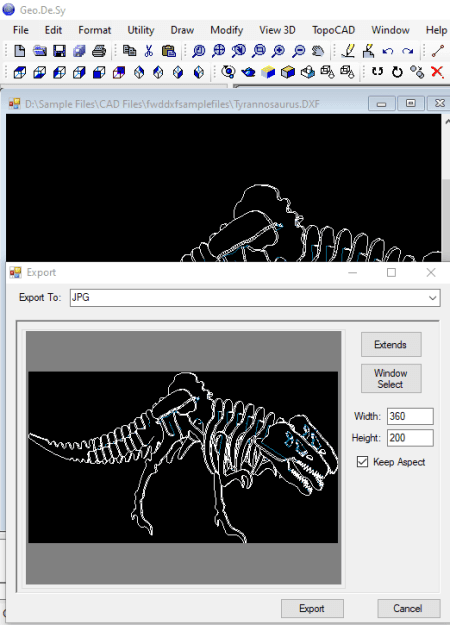Click the Export button
This screenshot has width=450, height=625.
(312, 608)
